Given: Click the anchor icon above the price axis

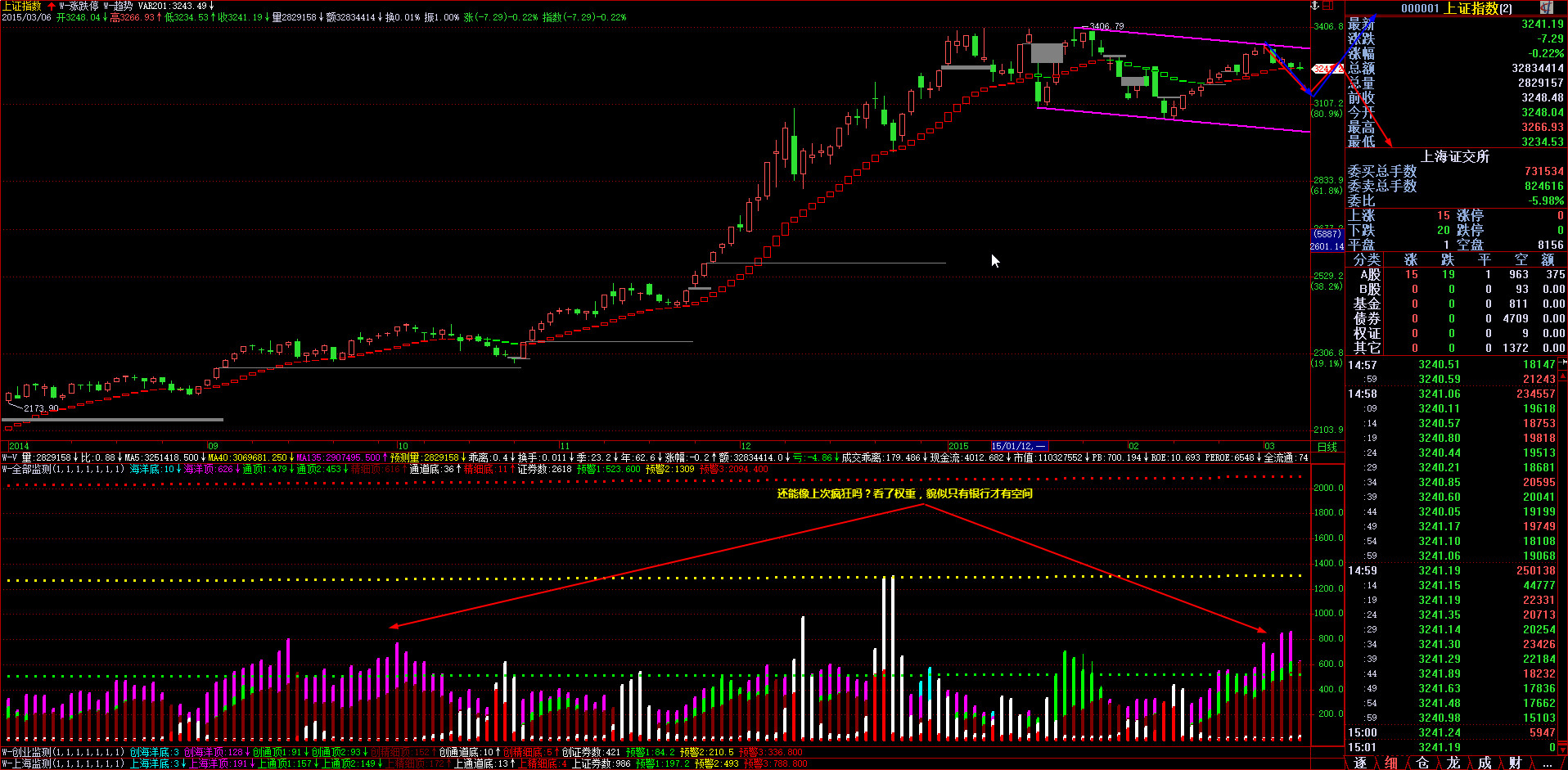Looking at the screenshot, I should click(x=1316, y=6).
